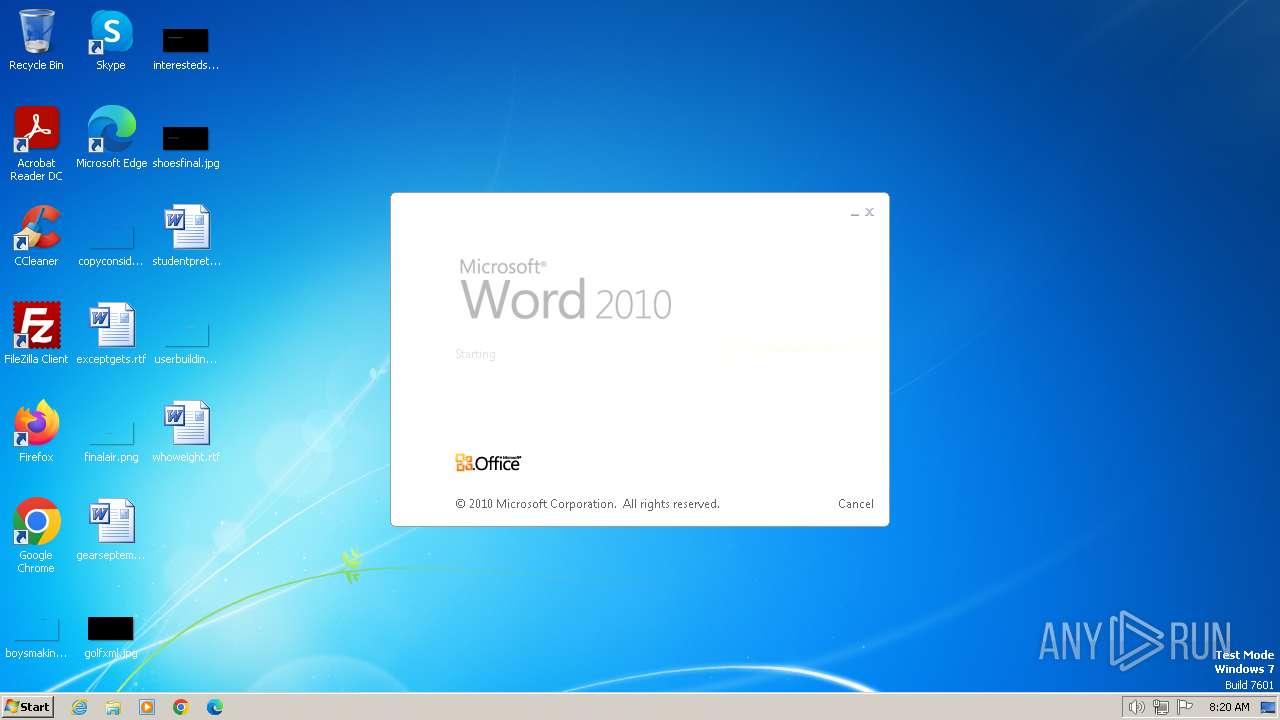Open Windows Media Player from taskbar
The height and width of the screenshot is (720, 1280).
tap(147, 707)
